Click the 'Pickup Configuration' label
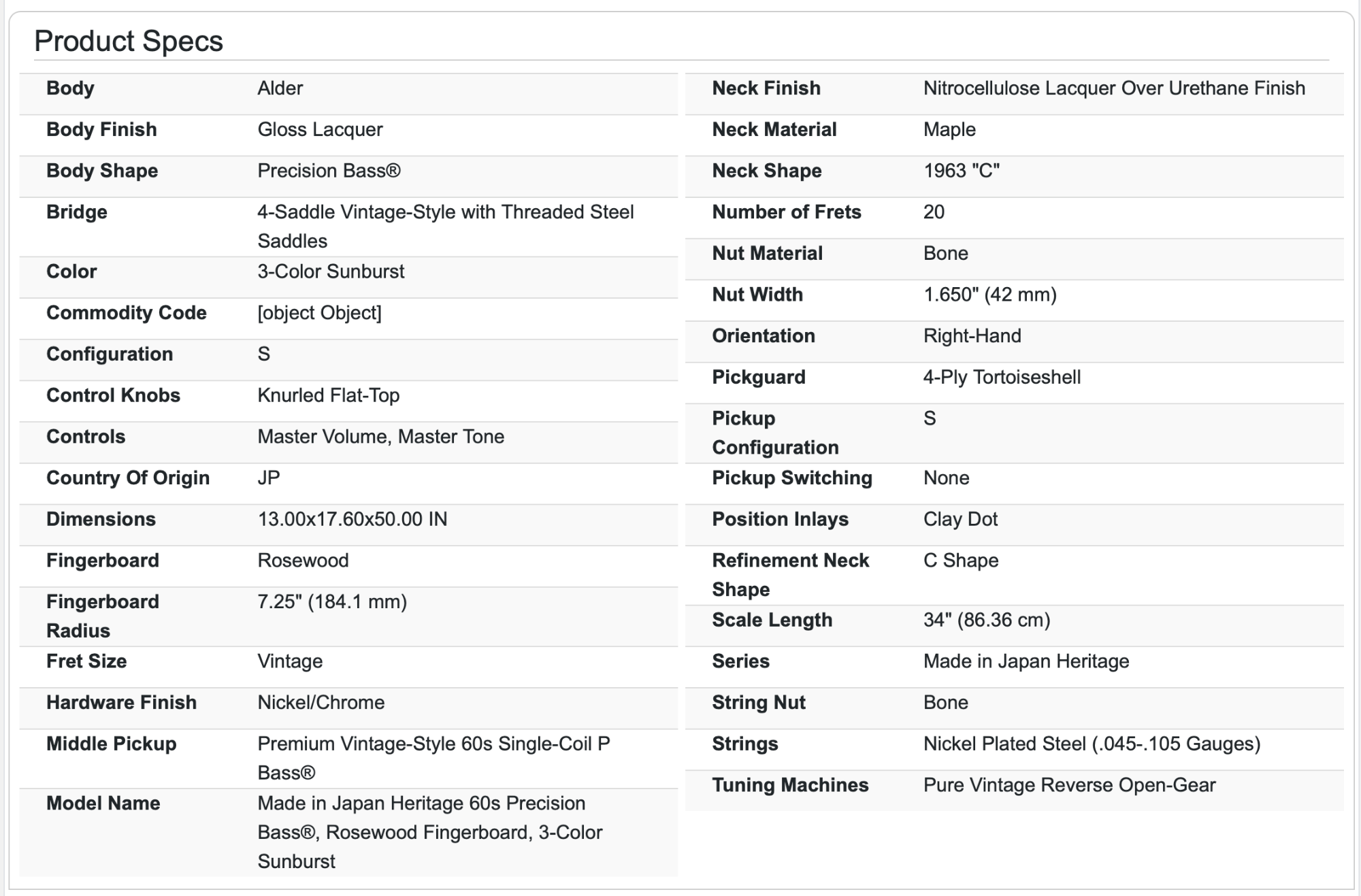This screenshot has height=896, width=1361. (x=776, y=433)
